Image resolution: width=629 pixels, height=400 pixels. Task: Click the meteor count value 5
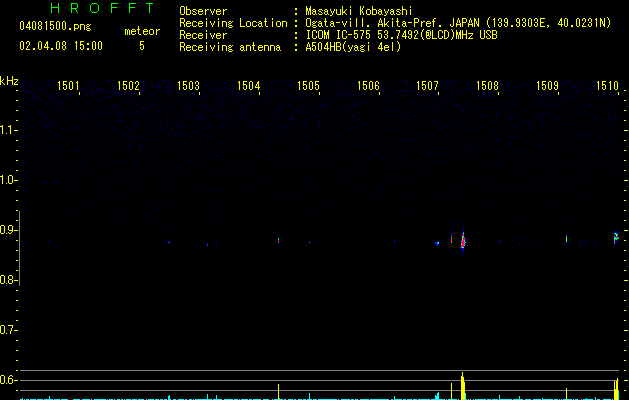coord(142,46)
